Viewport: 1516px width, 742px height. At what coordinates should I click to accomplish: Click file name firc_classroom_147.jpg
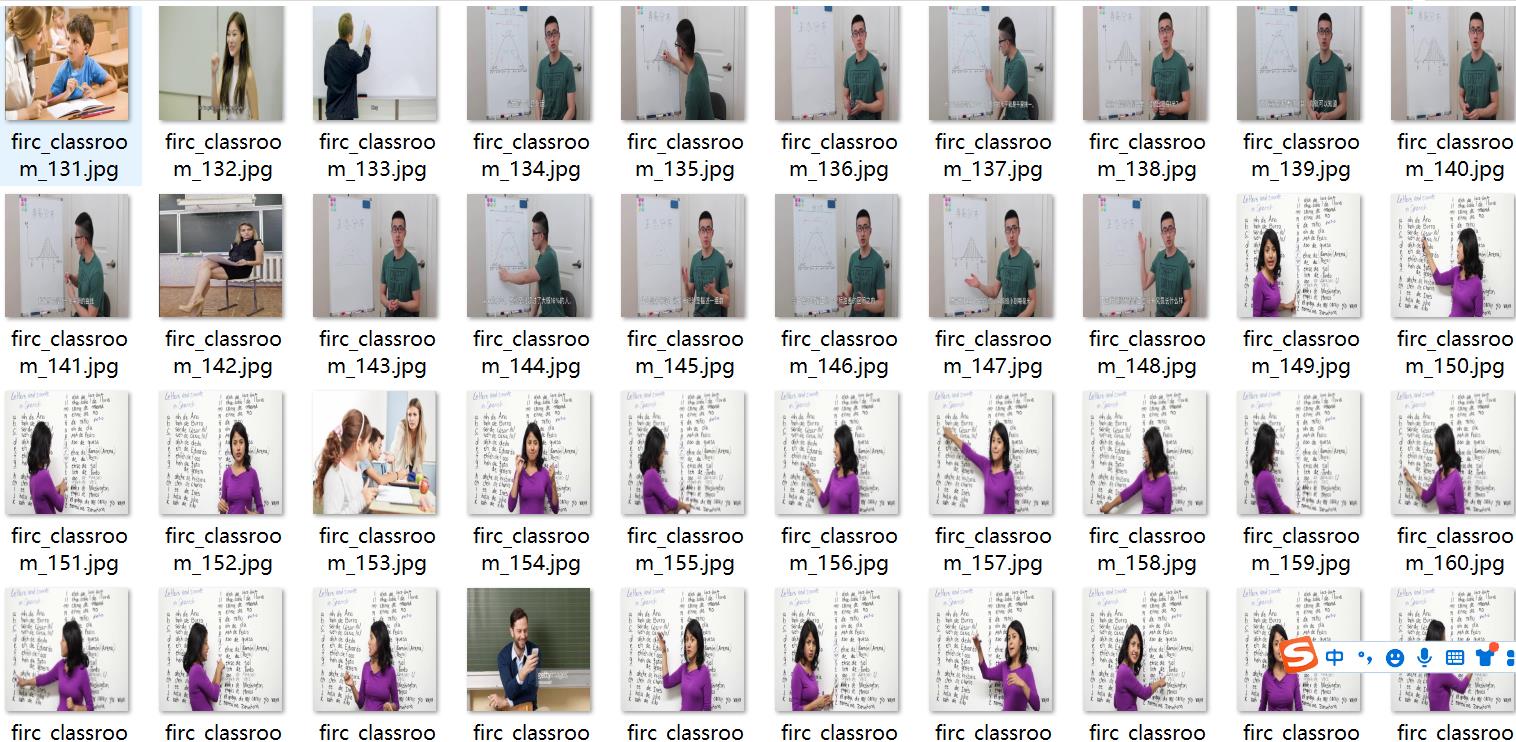click(993, 352)
